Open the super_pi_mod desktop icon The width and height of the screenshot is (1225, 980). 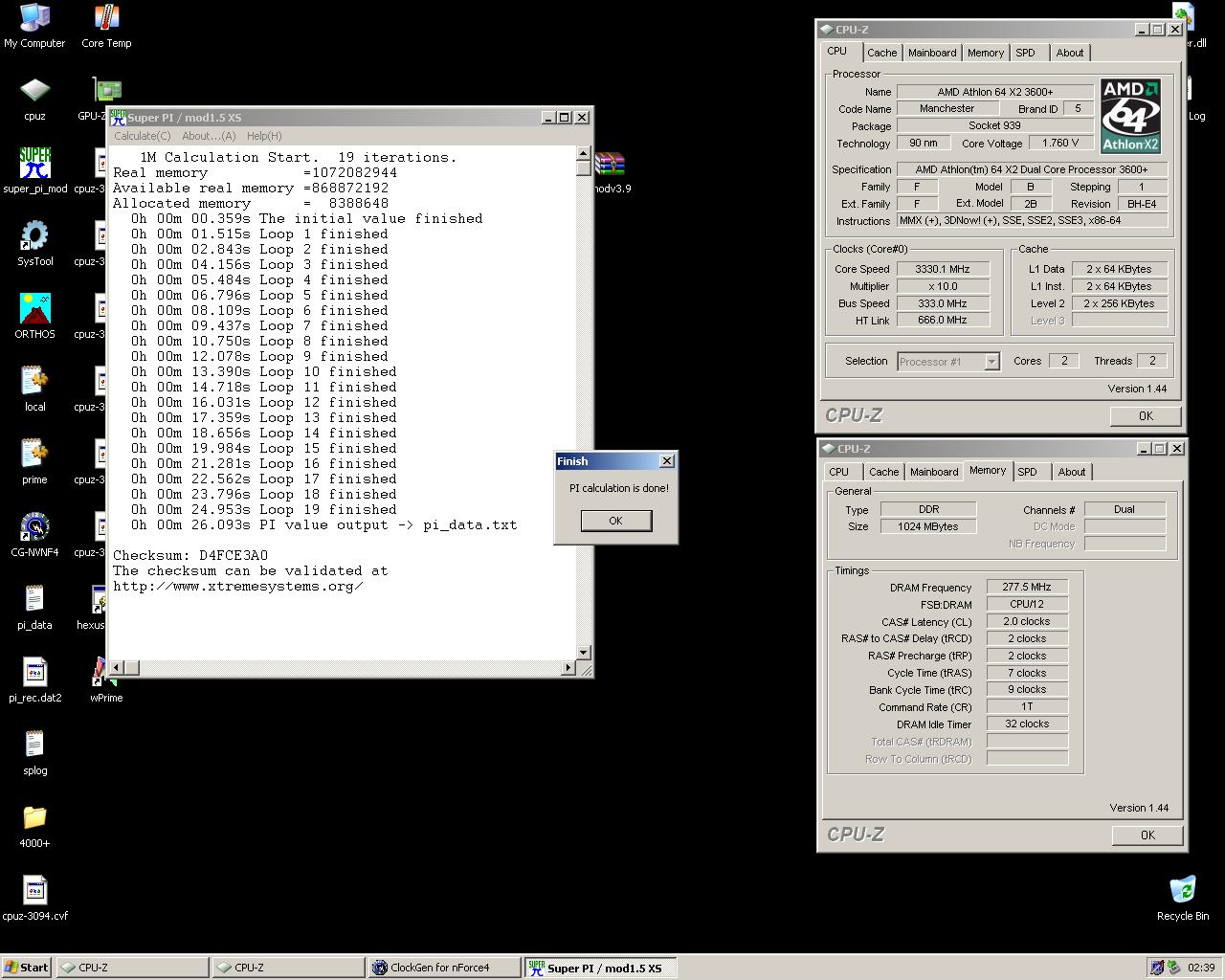click(x=34, y=171)
